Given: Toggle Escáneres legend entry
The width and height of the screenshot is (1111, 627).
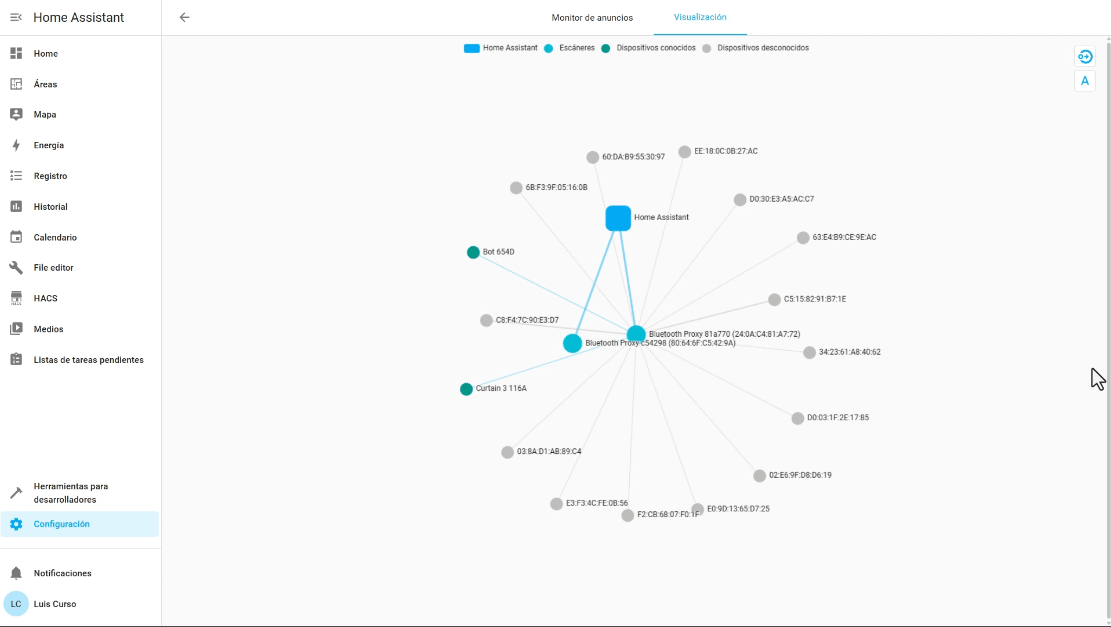Looking at the screenshot, I should (x=570, y=48).
